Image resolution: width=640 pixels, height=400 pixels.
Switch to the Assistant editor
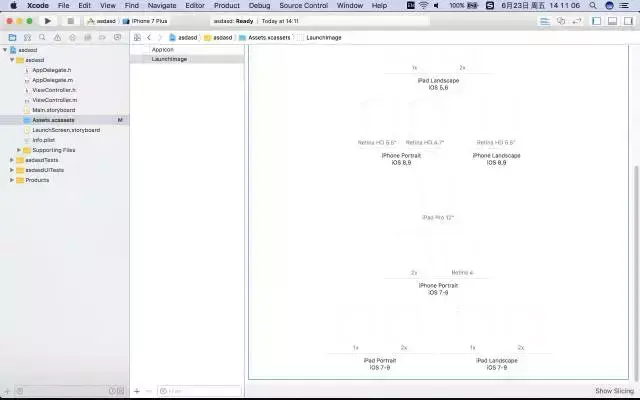point(561,21)
